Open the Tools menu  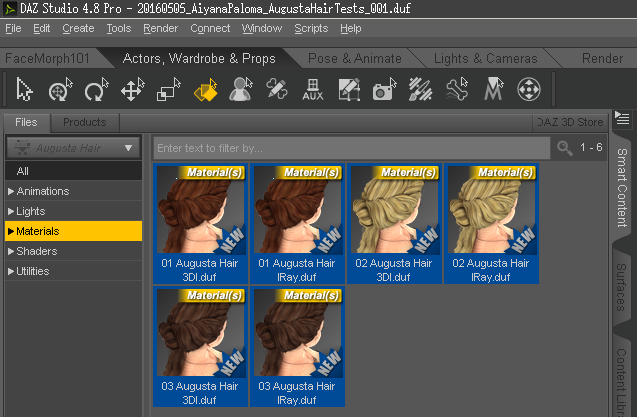(x=119, y=28)
